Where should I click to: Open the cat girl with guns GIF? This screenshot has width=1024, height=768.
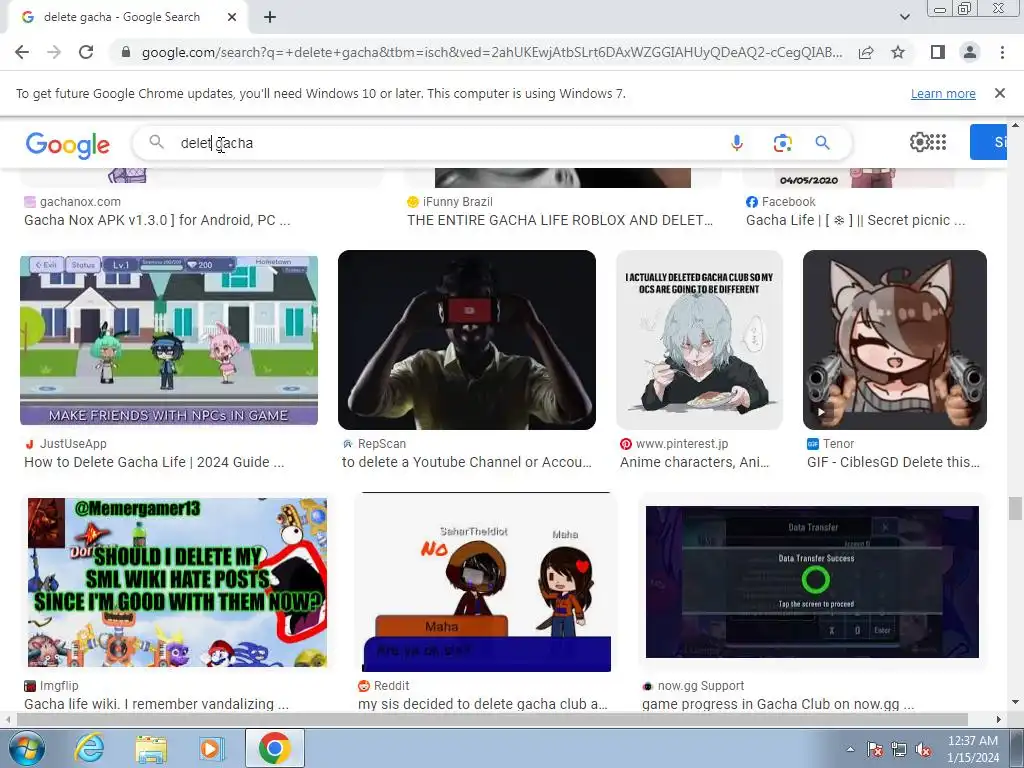pos(895,340)
